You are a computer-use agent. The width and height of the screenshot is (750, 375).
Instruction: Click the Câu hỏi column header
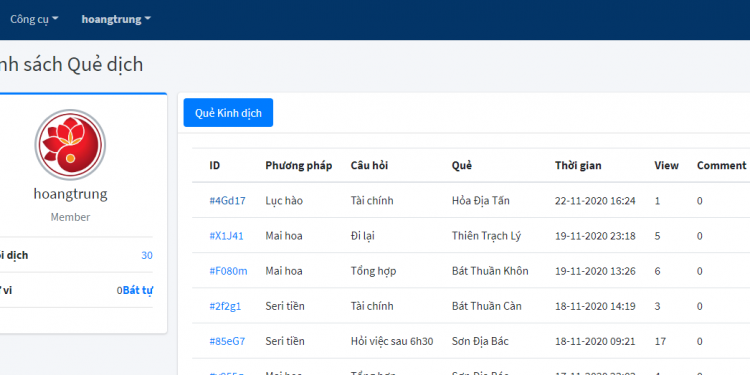point(369,165)
